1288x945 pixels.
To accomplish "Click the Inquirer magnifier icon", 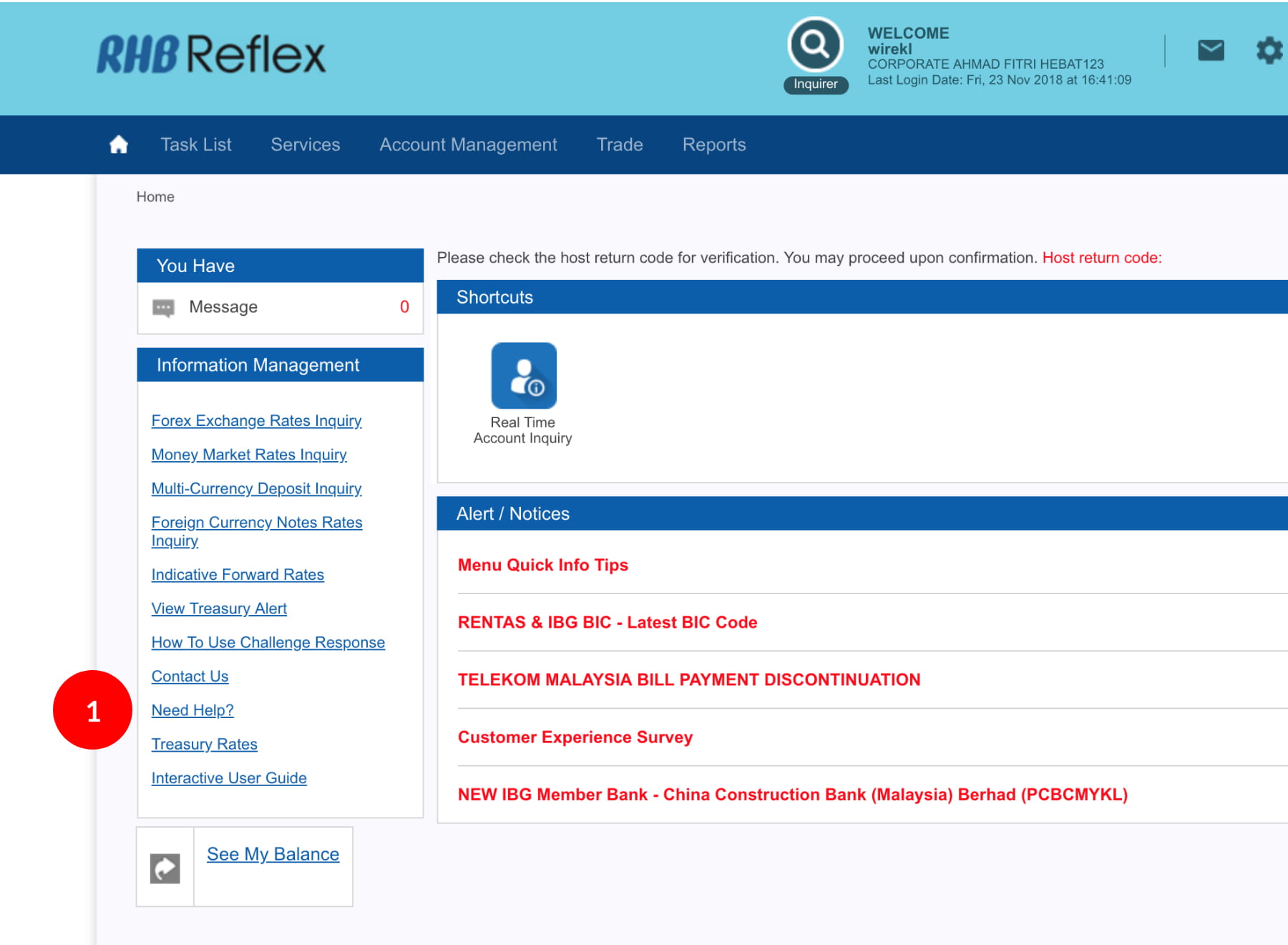I will coord(815,45).
